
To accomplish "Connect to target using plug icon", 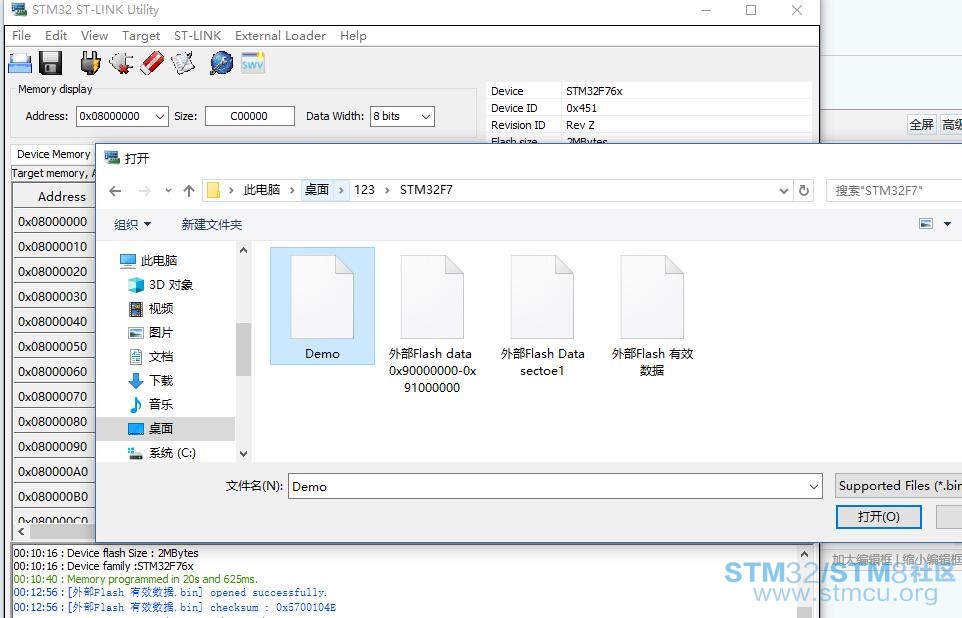I will click(x=90, y=63).
